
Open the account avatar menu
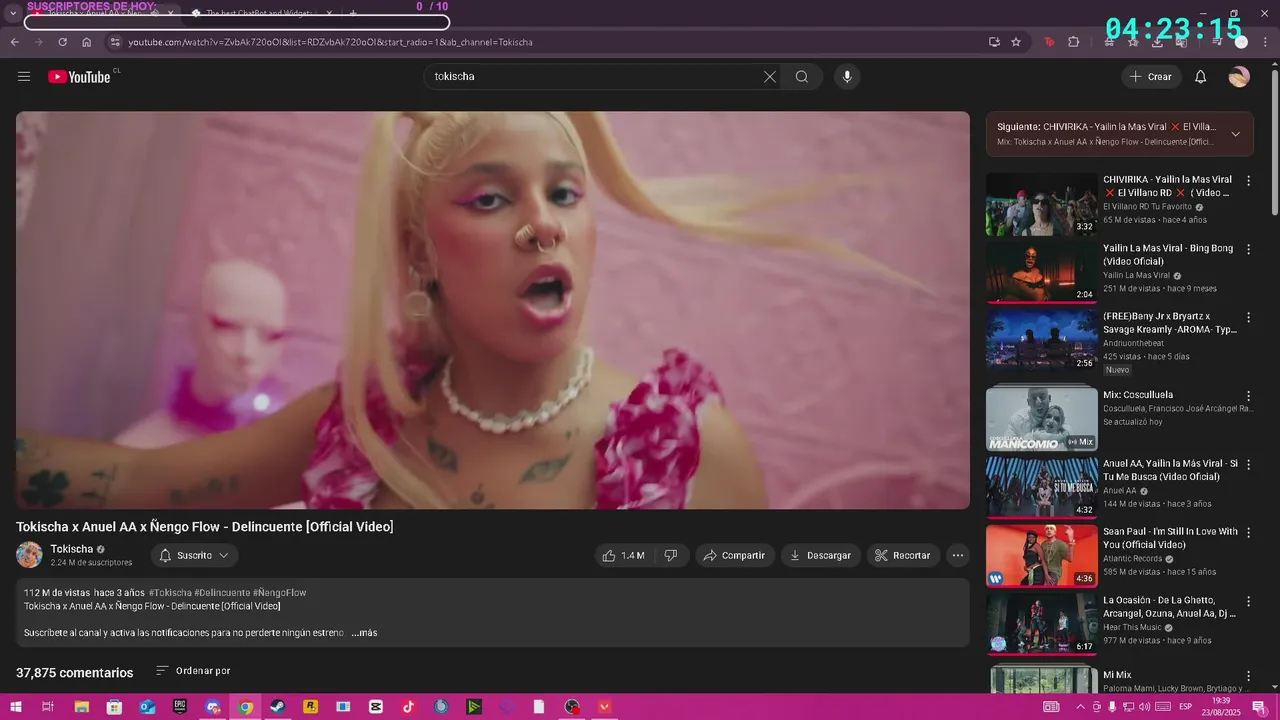pyautogui.click(x=1239, y=77)
